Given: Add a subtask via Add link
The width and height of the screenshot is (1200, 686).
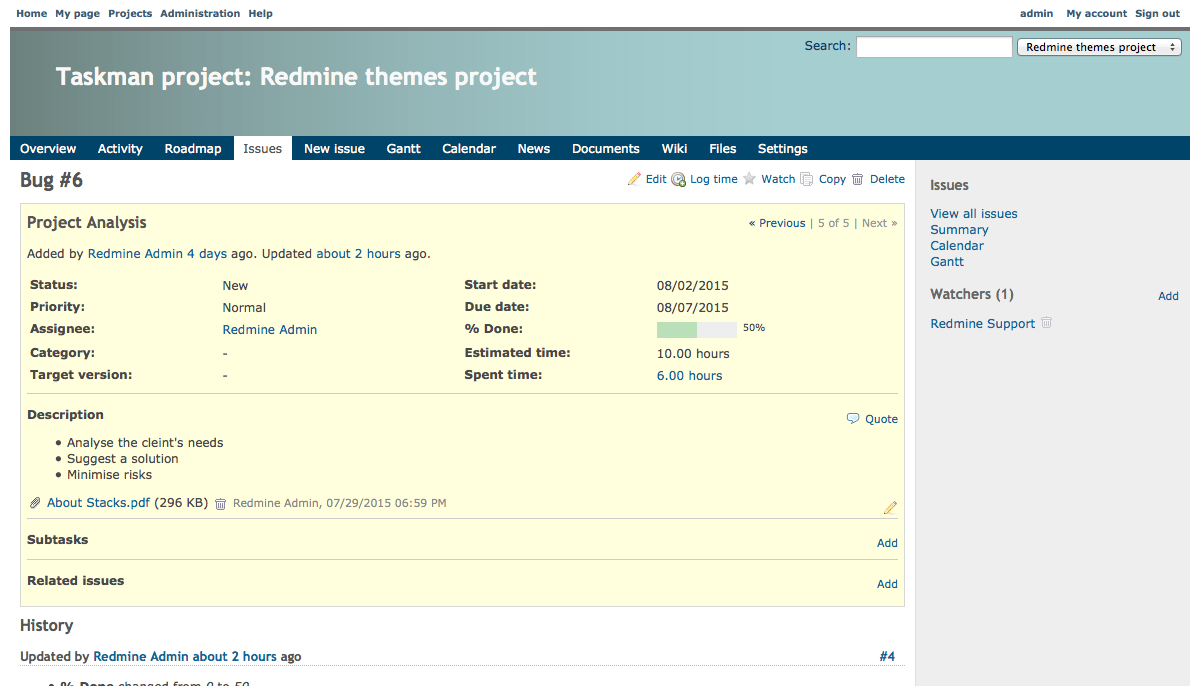Looking at the screenshot, I should pos(887,543).
